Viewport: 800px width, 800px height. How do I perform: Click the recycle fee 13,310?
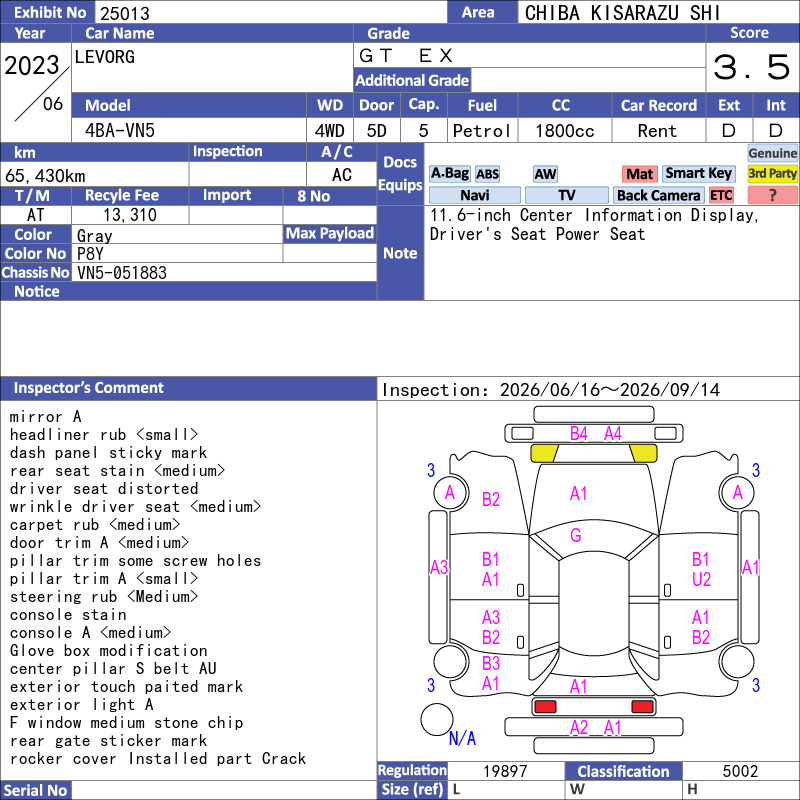(130, 215)
